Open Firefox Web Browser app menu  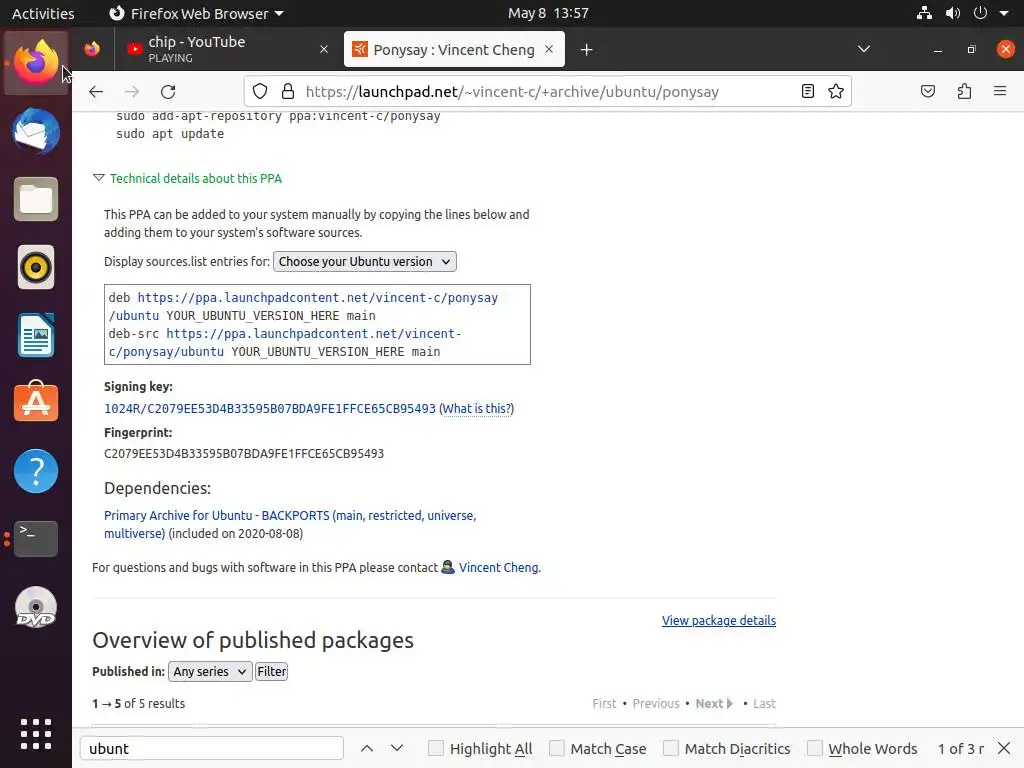point(197,13)
